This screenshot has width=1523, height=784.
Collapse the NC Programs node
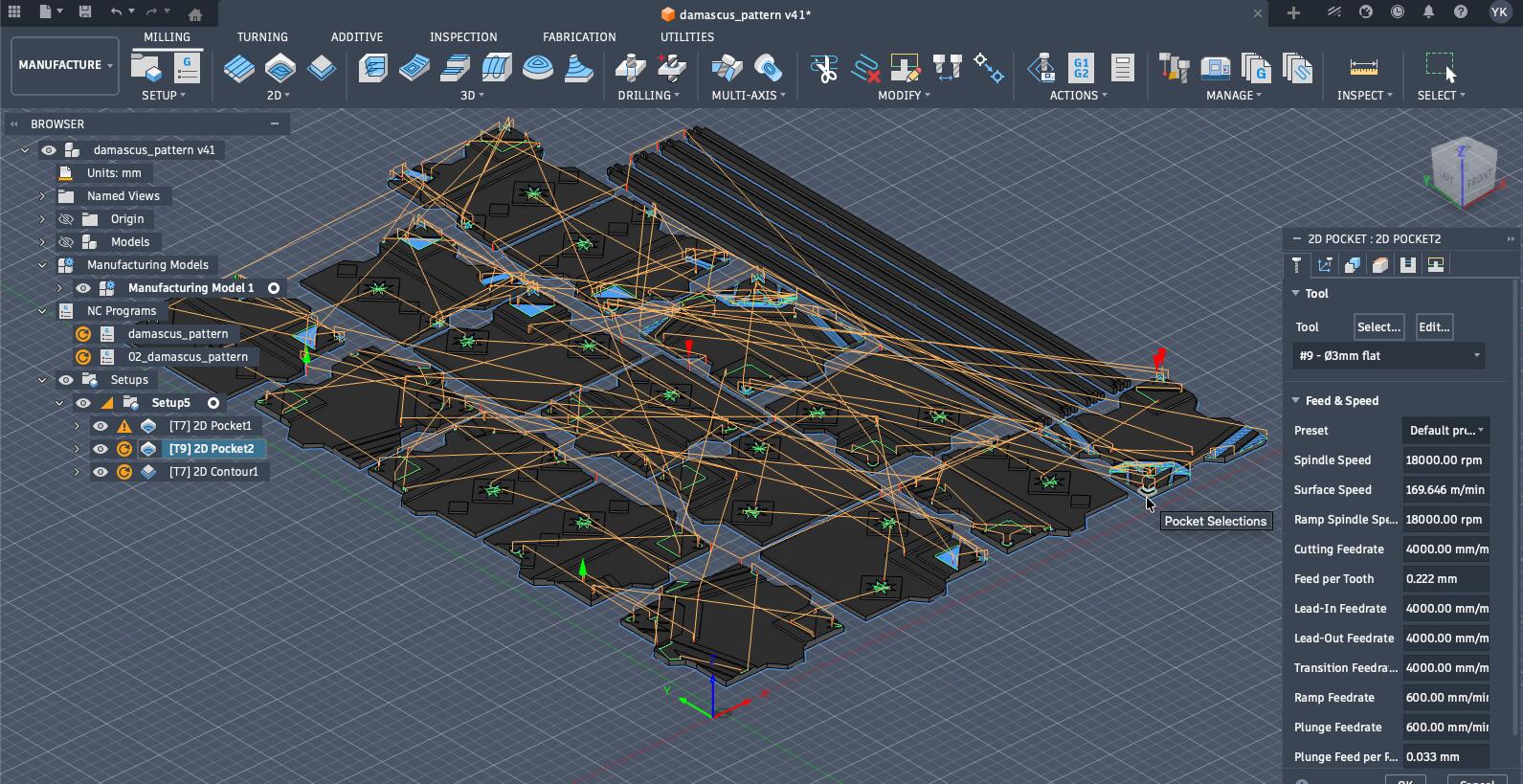coord(42,311)
